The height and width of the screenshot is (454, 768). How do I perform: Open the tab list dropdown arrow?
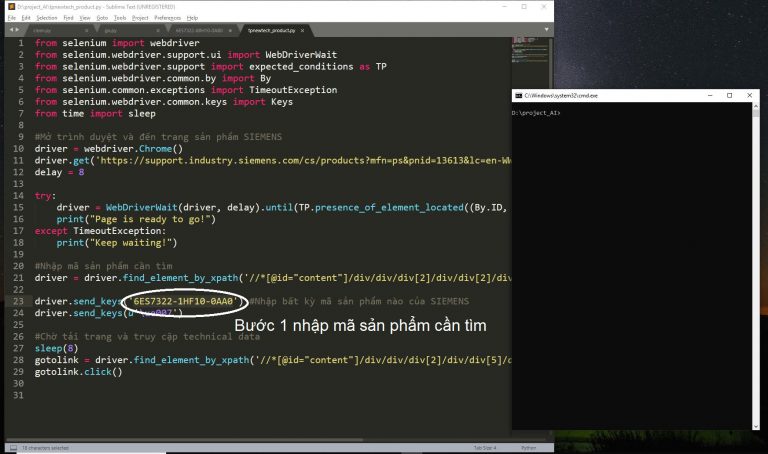(x=545, y=31)
